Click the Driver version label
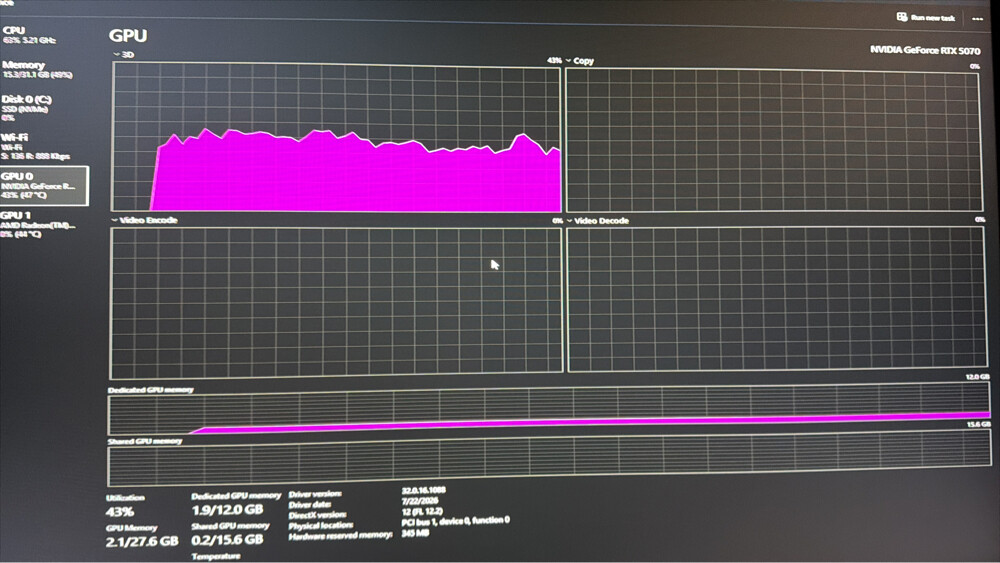This screenshot has height=563, width=1000. pyautogui.click(x=316, y=494)
